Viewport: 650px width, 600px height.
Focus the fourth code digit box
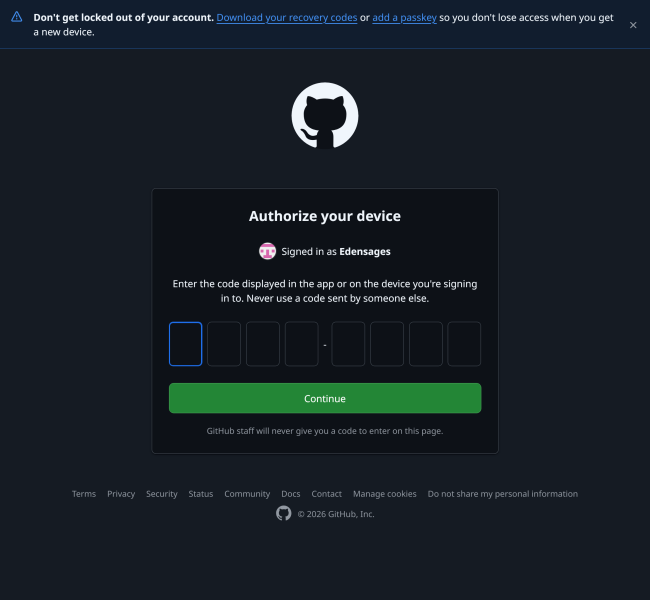coord(301,344)
